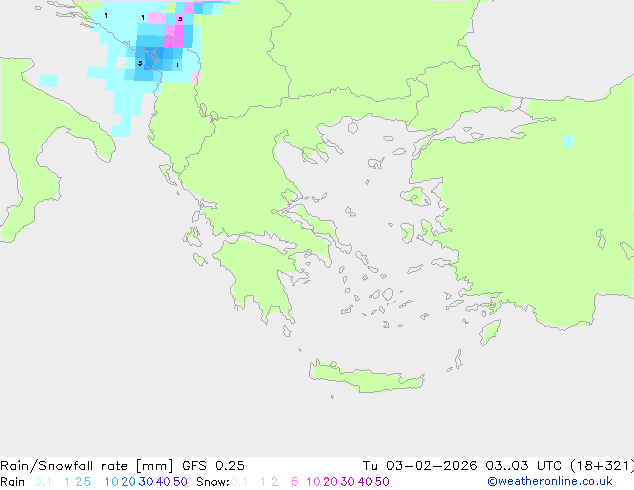This screenshot has height=490, width=634.
Task: Click the 'Rain/Snowfall rate [mm]' title text
Action: coord(86,466)
